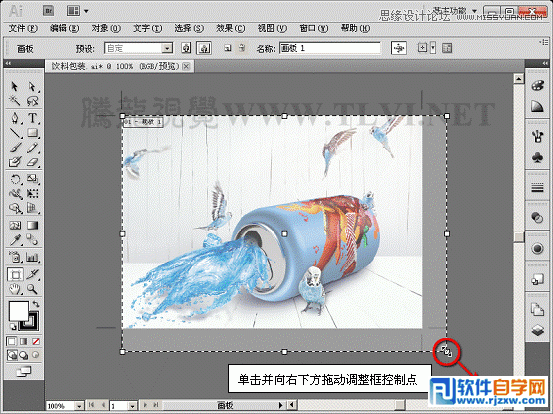Viewport: 553px width, 414px height.
Task: Select the Pen tool
Action: coord(15,118)
